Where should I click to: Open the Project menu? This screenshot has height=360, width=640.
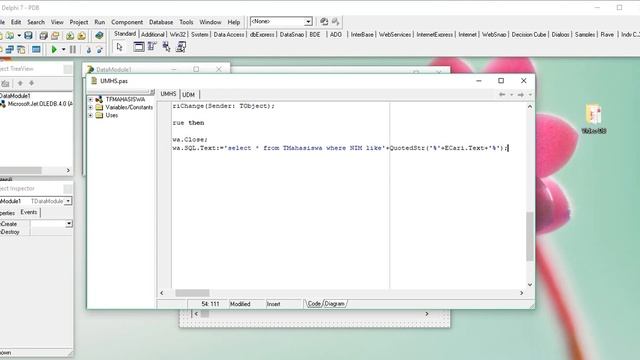[79, 22]
